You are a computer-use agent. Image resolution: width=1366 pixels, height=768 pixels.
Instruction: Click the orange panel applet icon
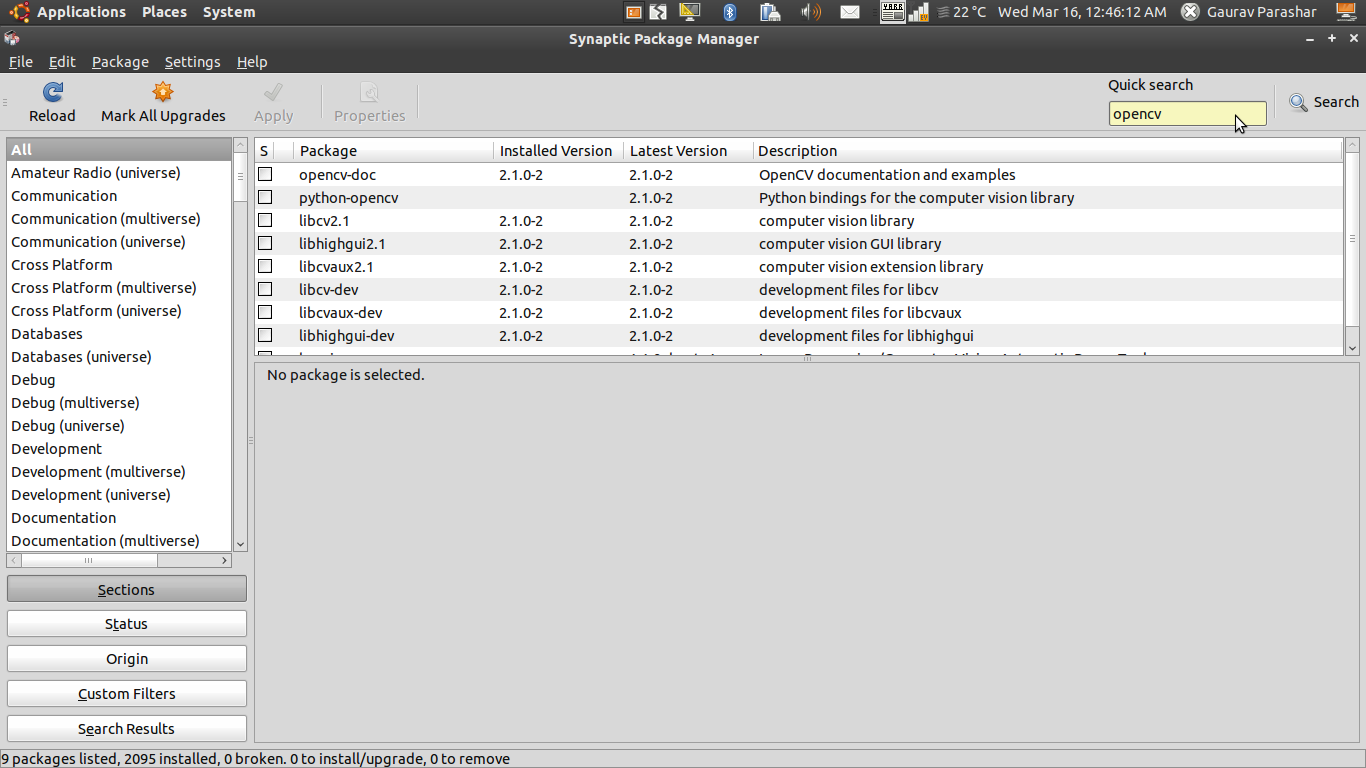(x=634, y=12)
